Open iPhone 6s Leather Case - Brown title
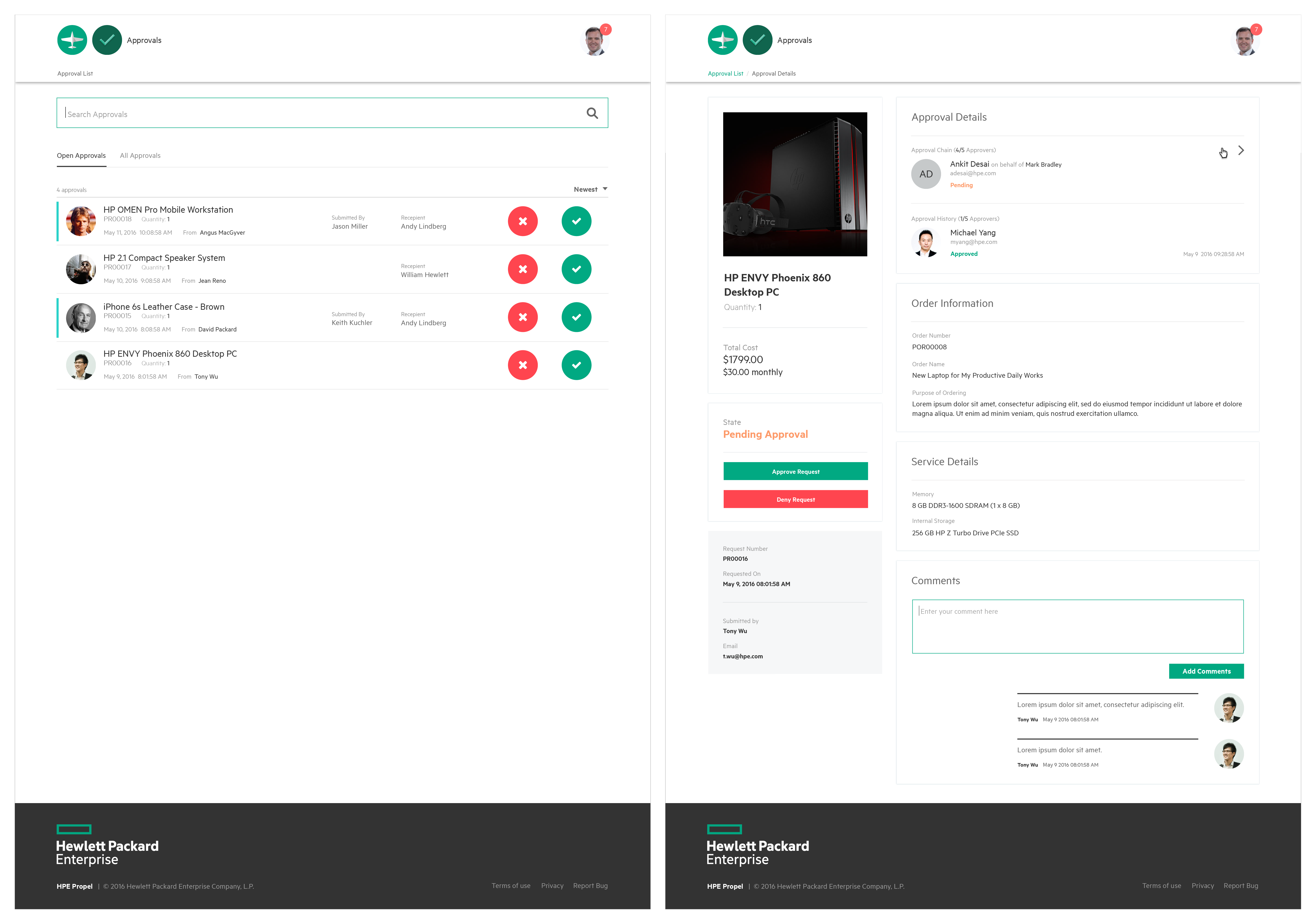The width and height of the screenshot is (1316, 924). pyautogui.click(x=164, y=307)
